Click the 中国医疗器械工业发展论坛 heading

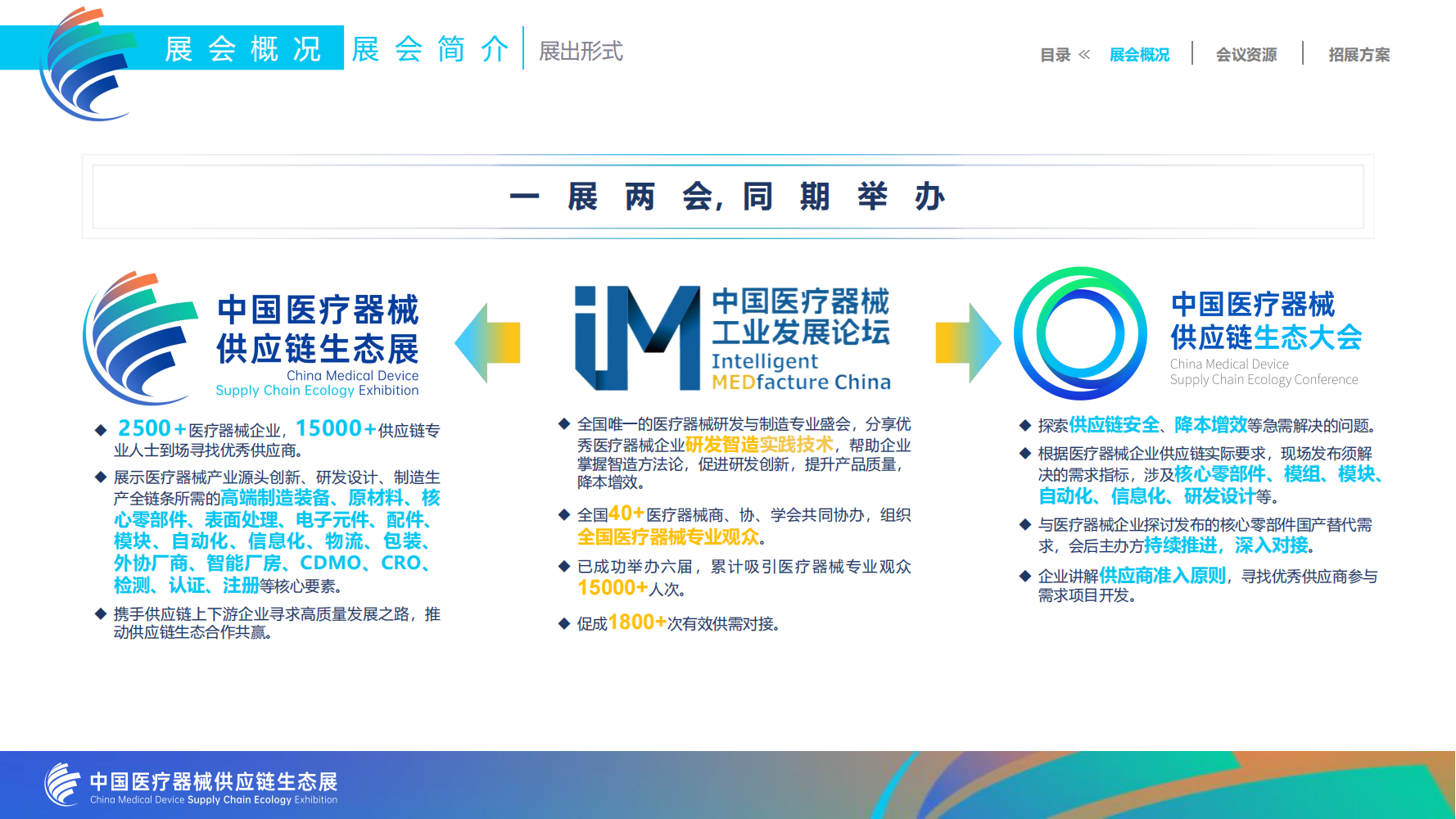[800, 316]
